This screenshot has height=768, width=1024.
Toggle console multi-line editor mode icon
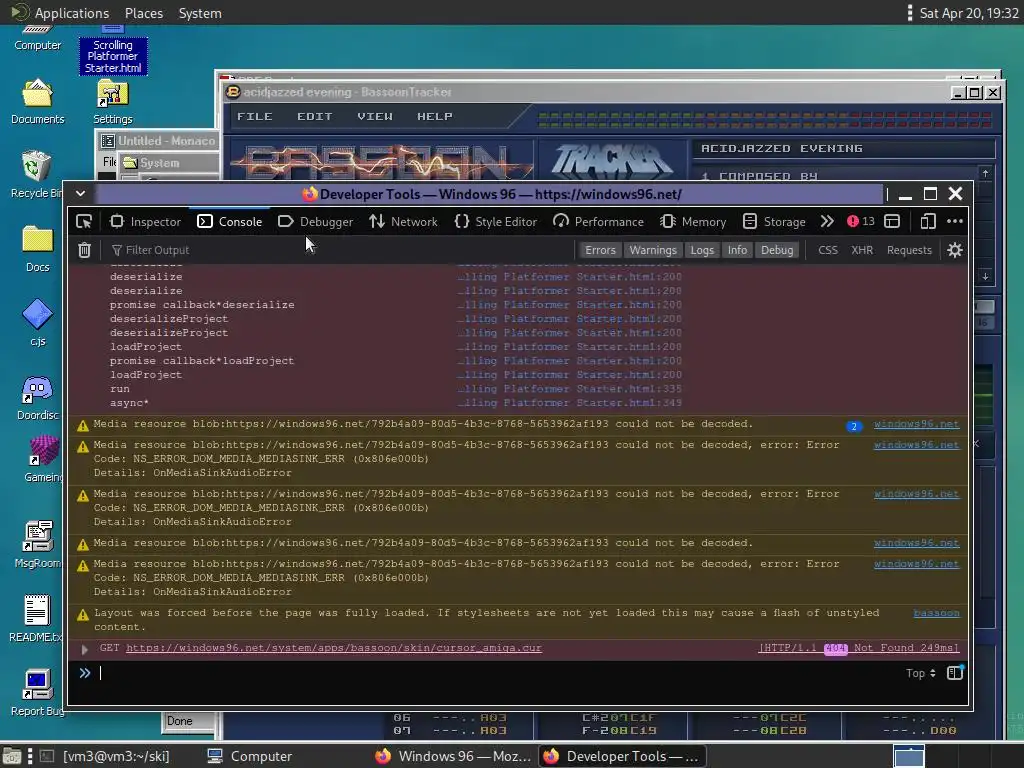click(x=955, y=673)
